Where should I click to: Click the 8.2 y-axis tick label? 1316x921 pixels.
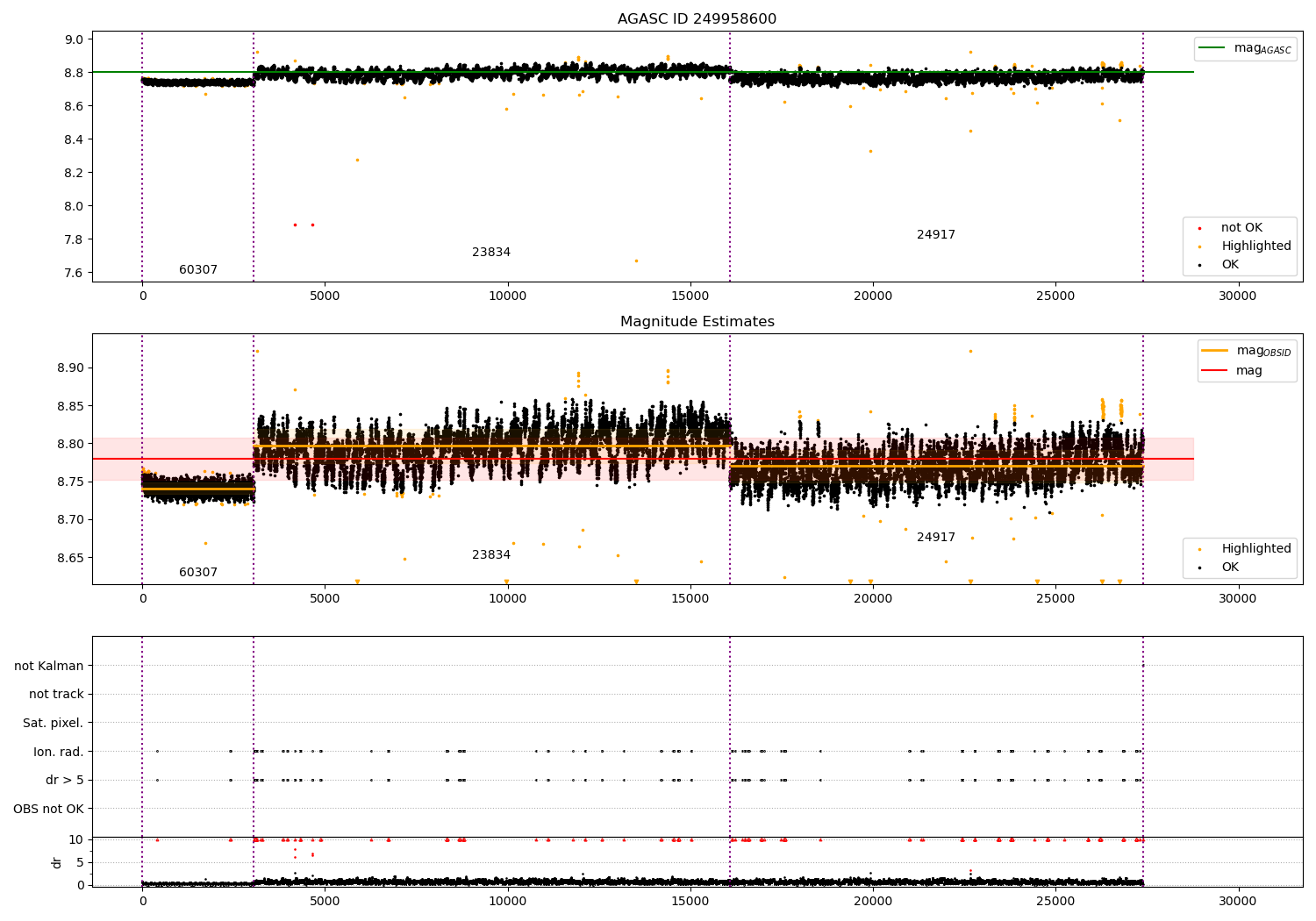point(74,173)
